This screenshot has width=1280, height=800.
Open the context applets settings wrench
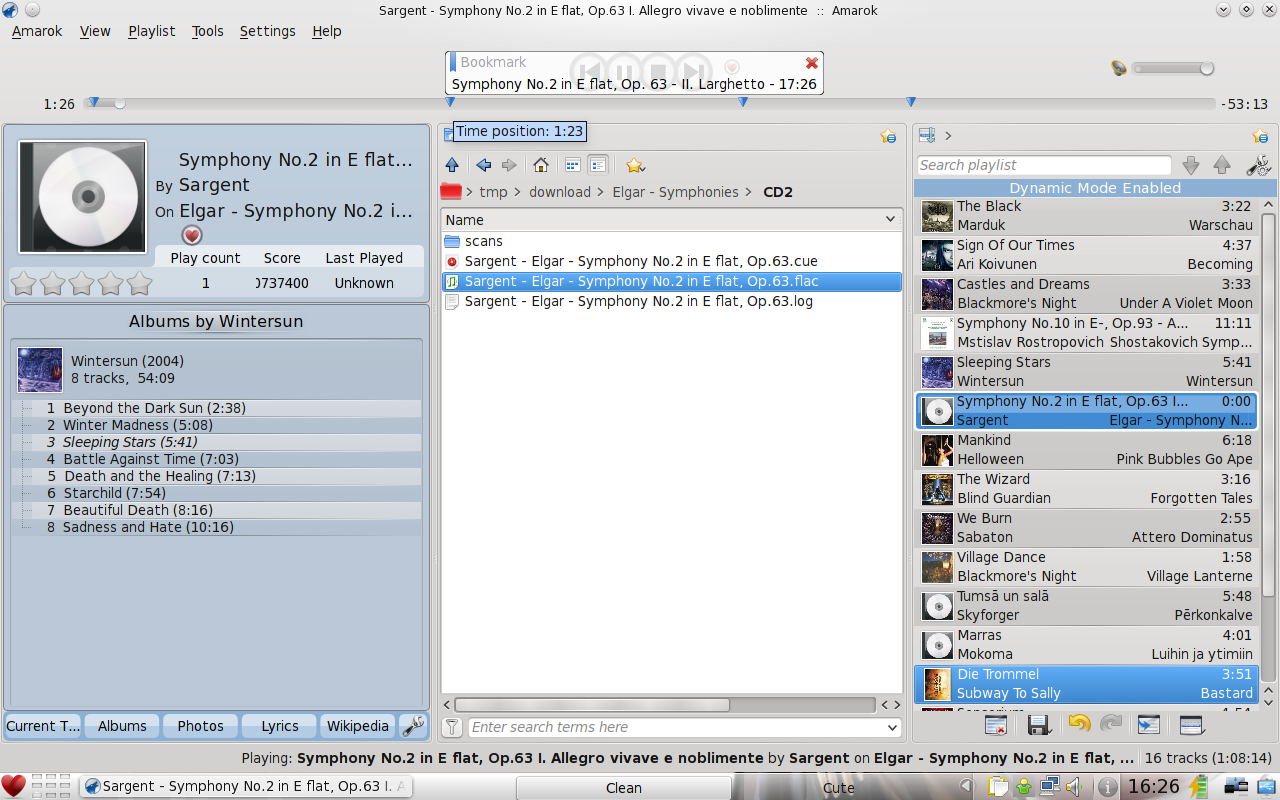[412, 726]
